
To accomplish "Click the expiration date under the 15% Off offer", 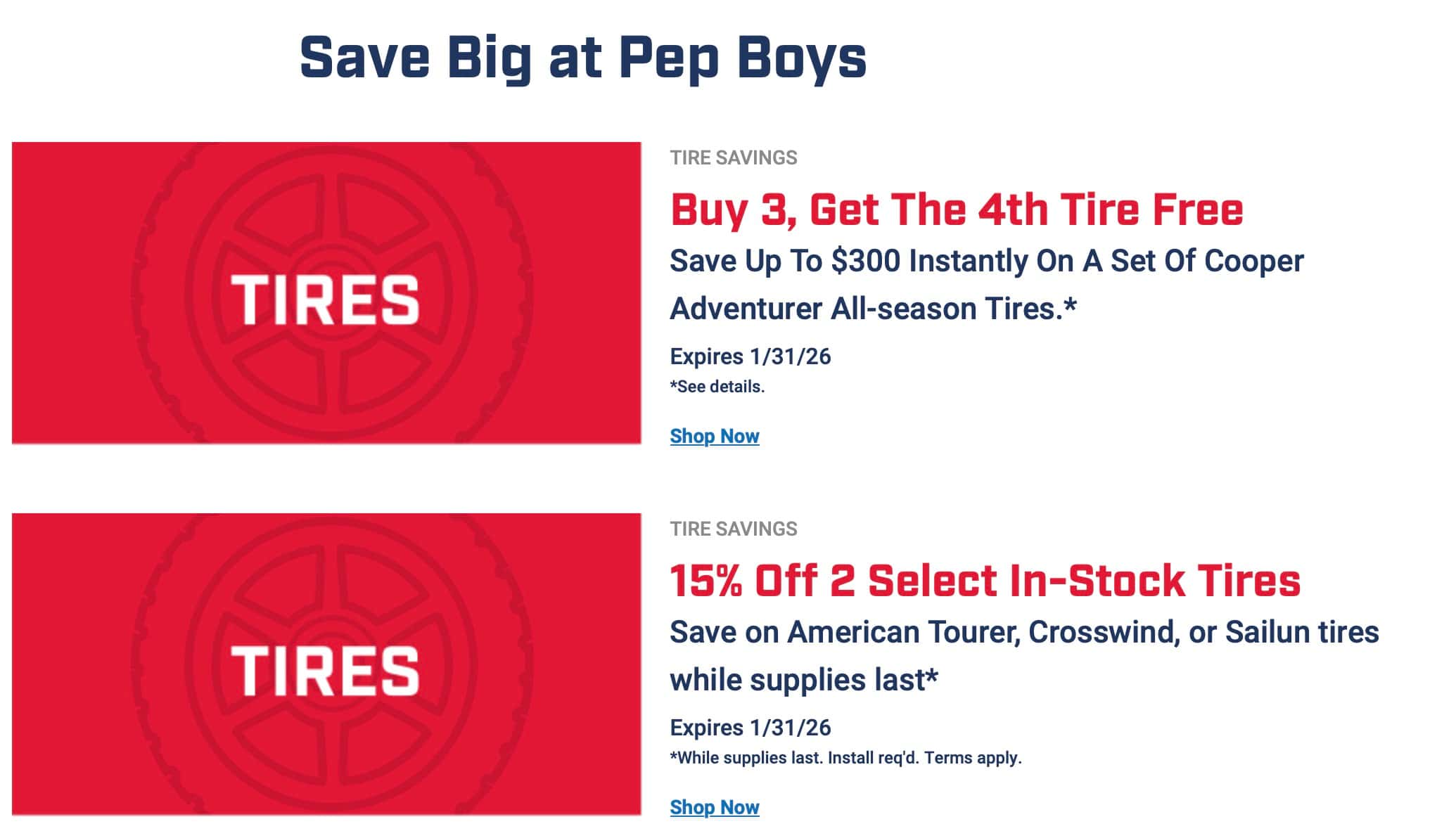I will coord(750,728).
